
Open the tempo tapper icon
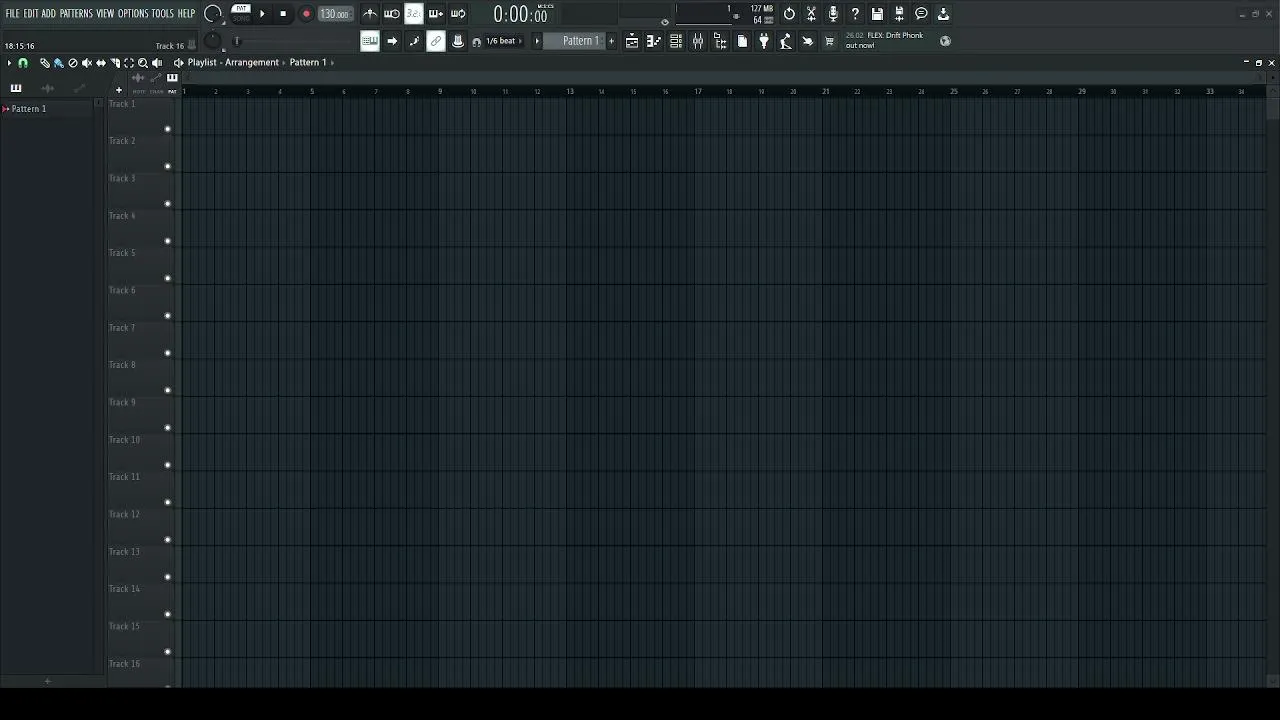click(786, 41)
